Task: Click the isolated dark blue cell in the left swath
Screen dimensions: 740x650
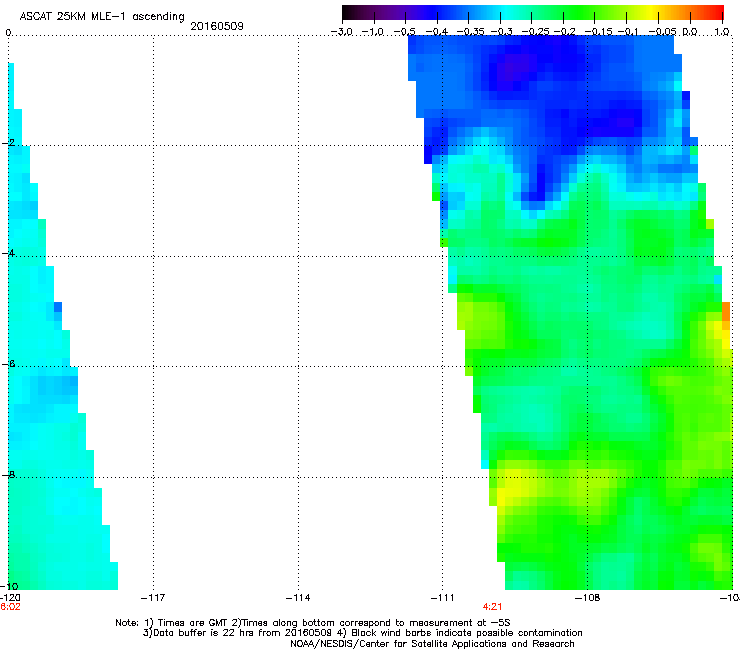Action: coord(58,307)
